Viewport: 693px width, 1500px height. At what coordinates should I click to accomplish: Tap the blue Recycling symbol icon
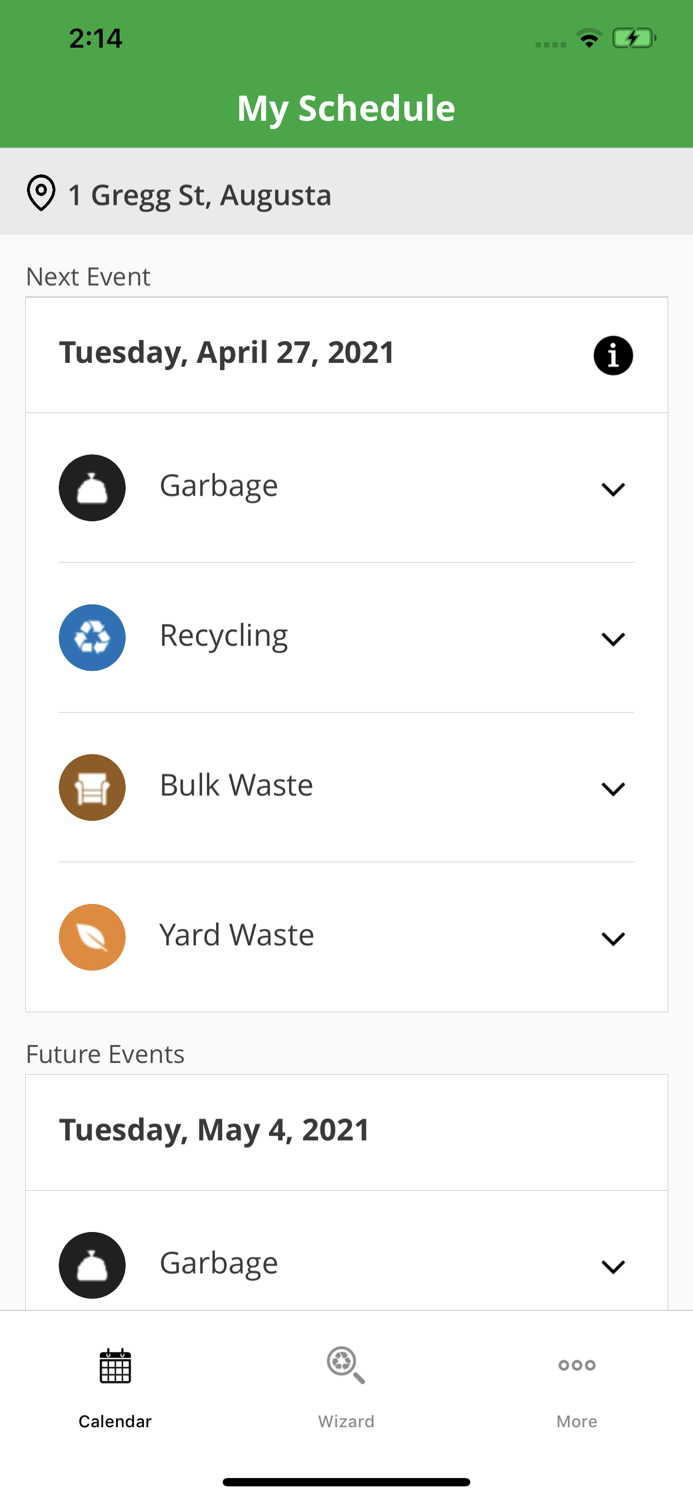click(x=92, y=637)
